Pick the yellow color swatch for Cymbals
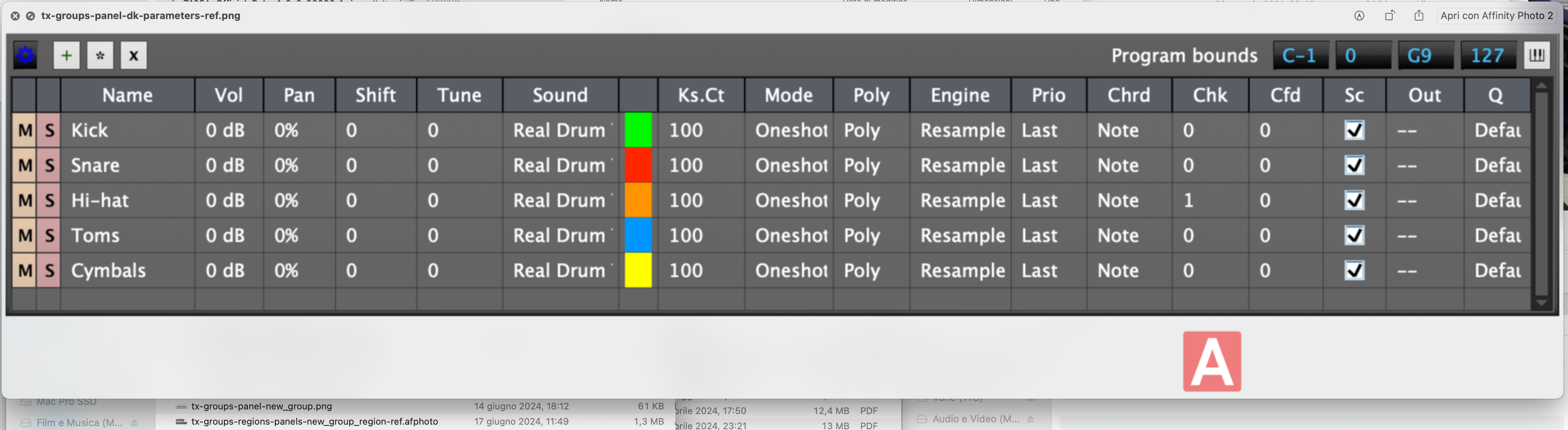The height and width of the screenshot is (430, 1568). click(x=638, y=271)
